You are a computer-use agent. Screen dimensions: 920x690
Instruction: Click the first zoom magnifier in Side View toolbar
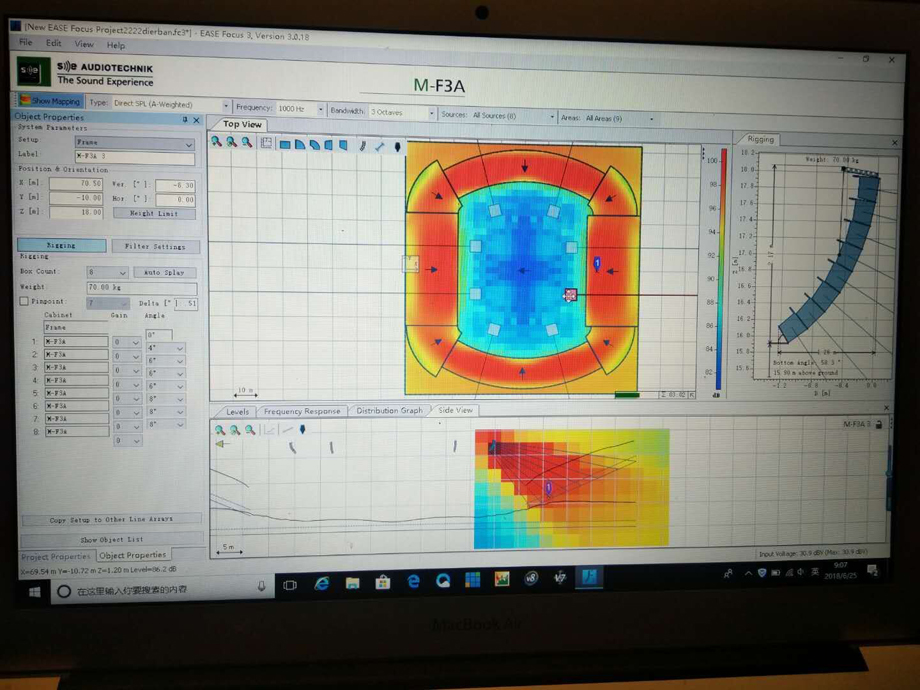click(x=220, y=430)
